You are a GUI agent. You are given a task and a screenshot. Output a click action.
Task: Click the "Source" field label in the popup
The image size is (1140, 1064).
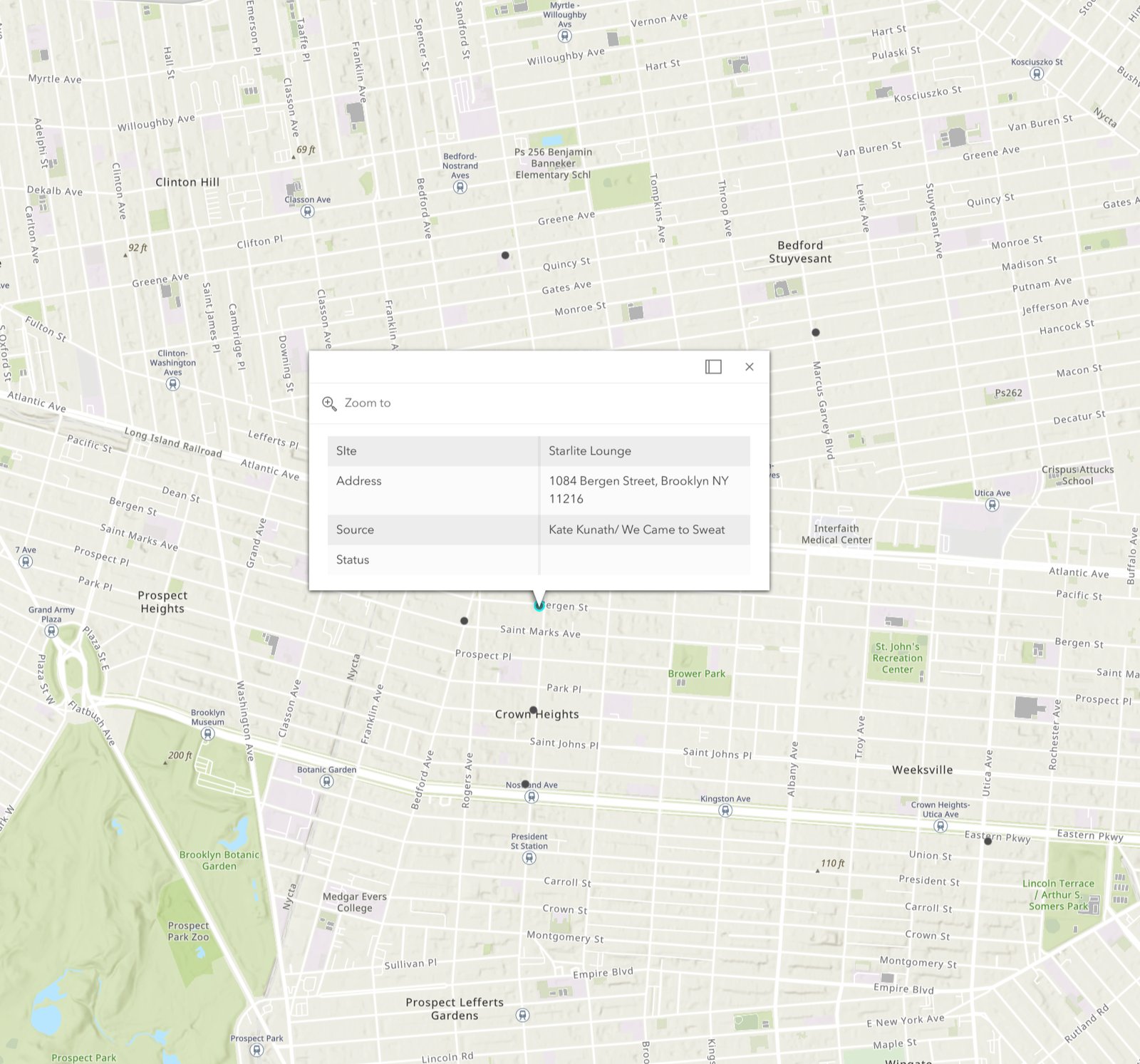coord(355,530)
